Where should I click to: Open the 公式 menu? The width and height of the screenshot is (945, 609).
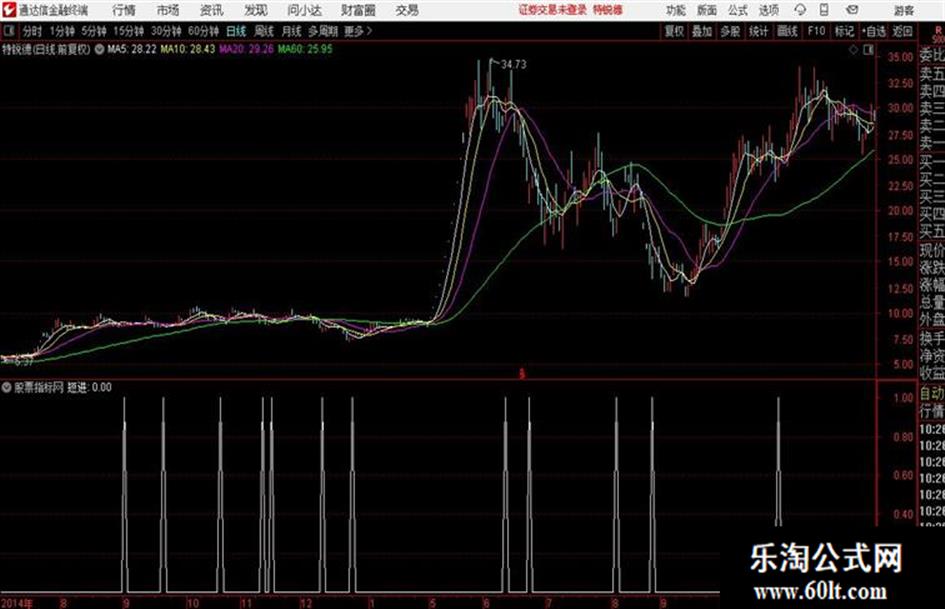click(x=737, y=10)
